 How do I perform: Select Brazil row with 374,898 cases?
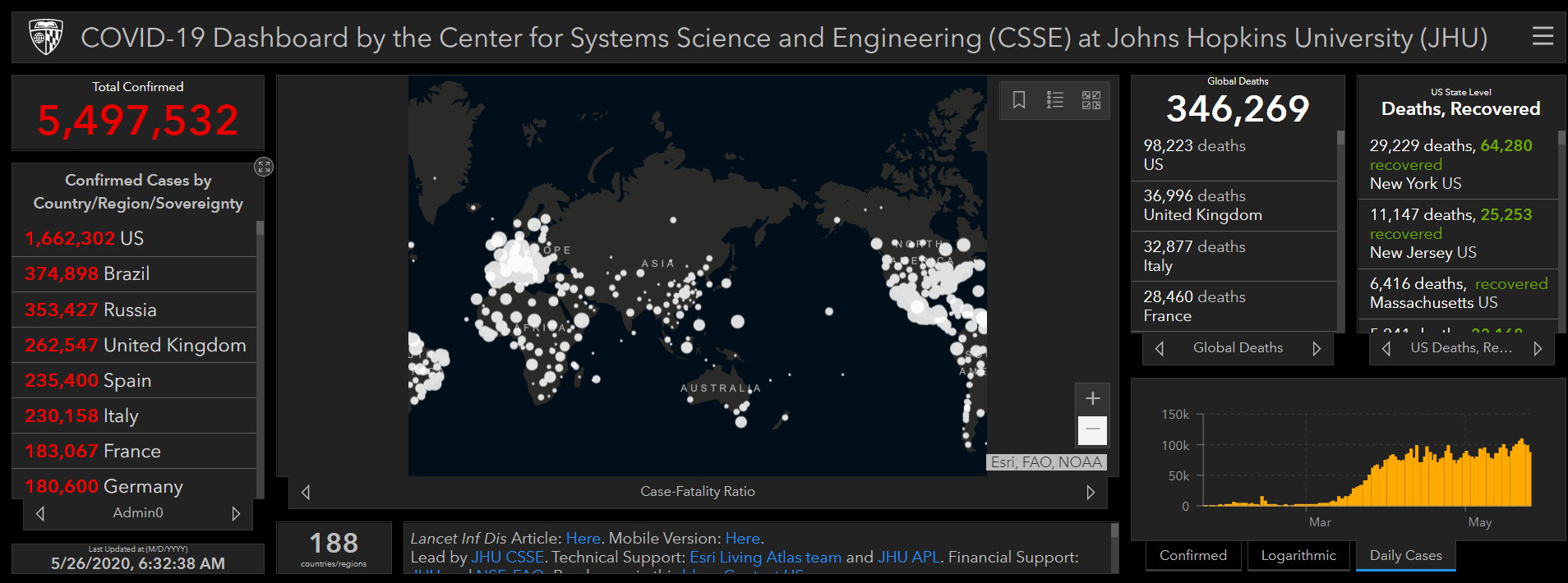(135, 273)
